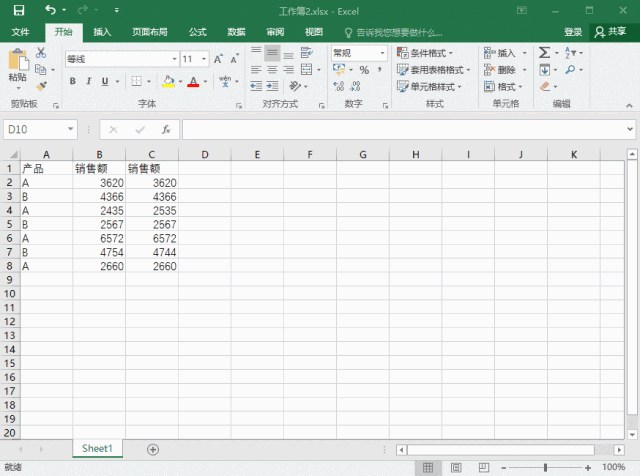Toggle Italic formatting
This screenshot has height=476, width=640.
pyautogui.click(x=88, y=81)
